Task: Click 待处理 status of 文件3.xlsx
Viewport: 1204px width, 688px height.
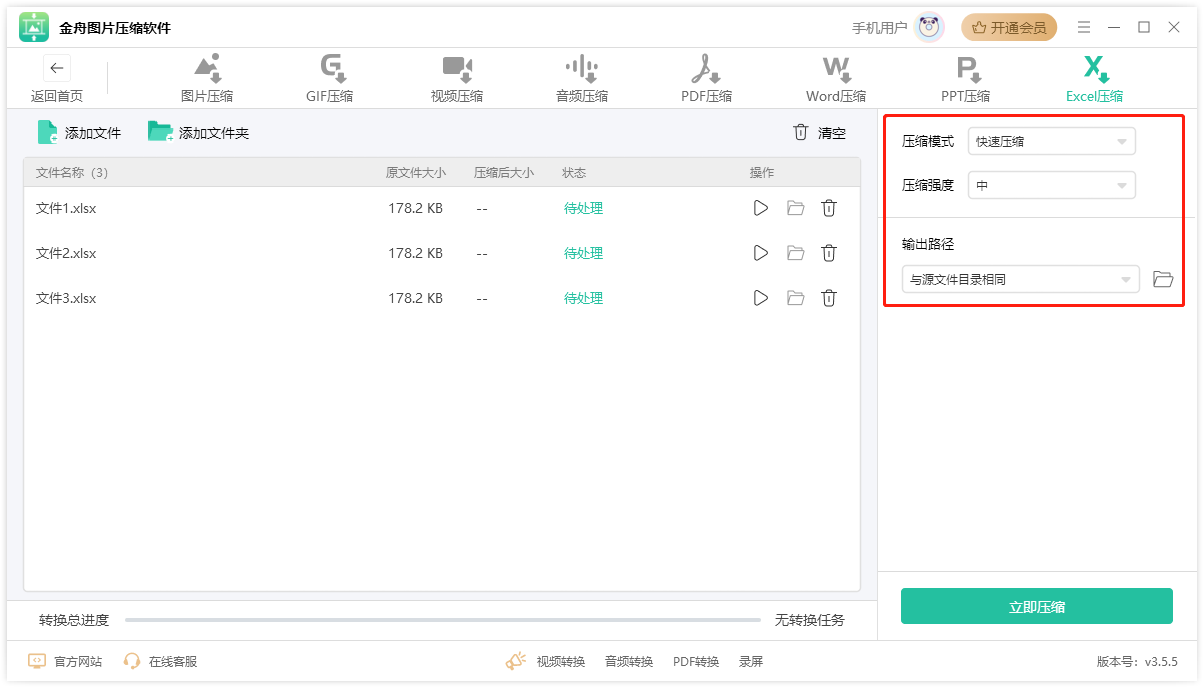Action: (x=583, y=298)
